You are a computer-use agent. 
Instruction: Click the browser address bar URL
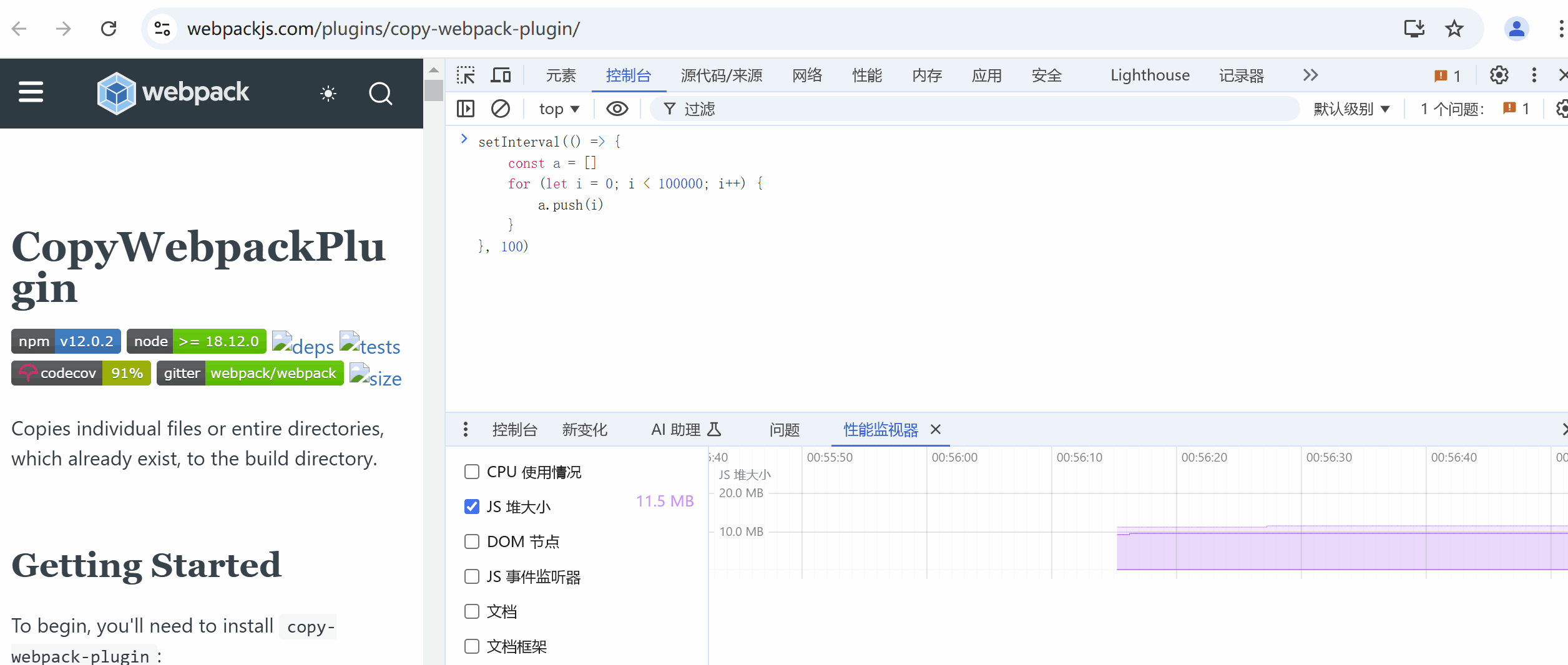click(383, 29)
